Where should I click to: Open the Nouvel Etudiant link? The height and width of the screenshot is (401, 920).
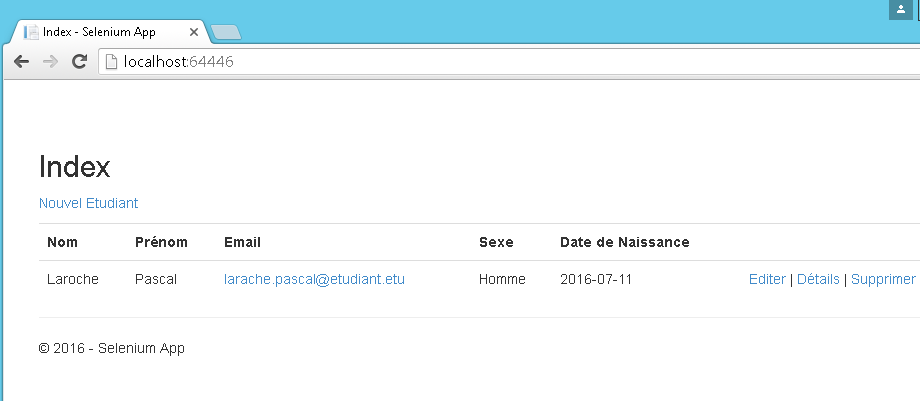[88, 203]
